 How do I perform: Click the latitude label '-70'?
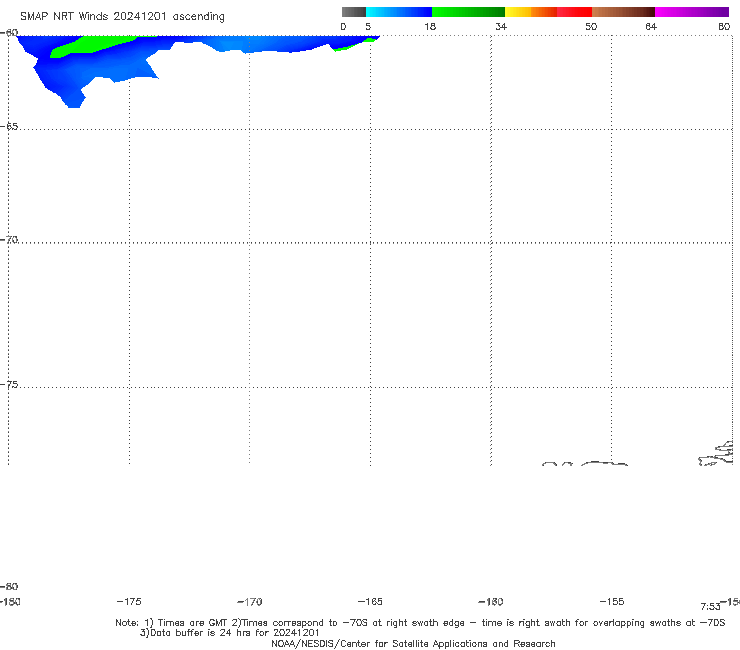(x=9, y=240)
